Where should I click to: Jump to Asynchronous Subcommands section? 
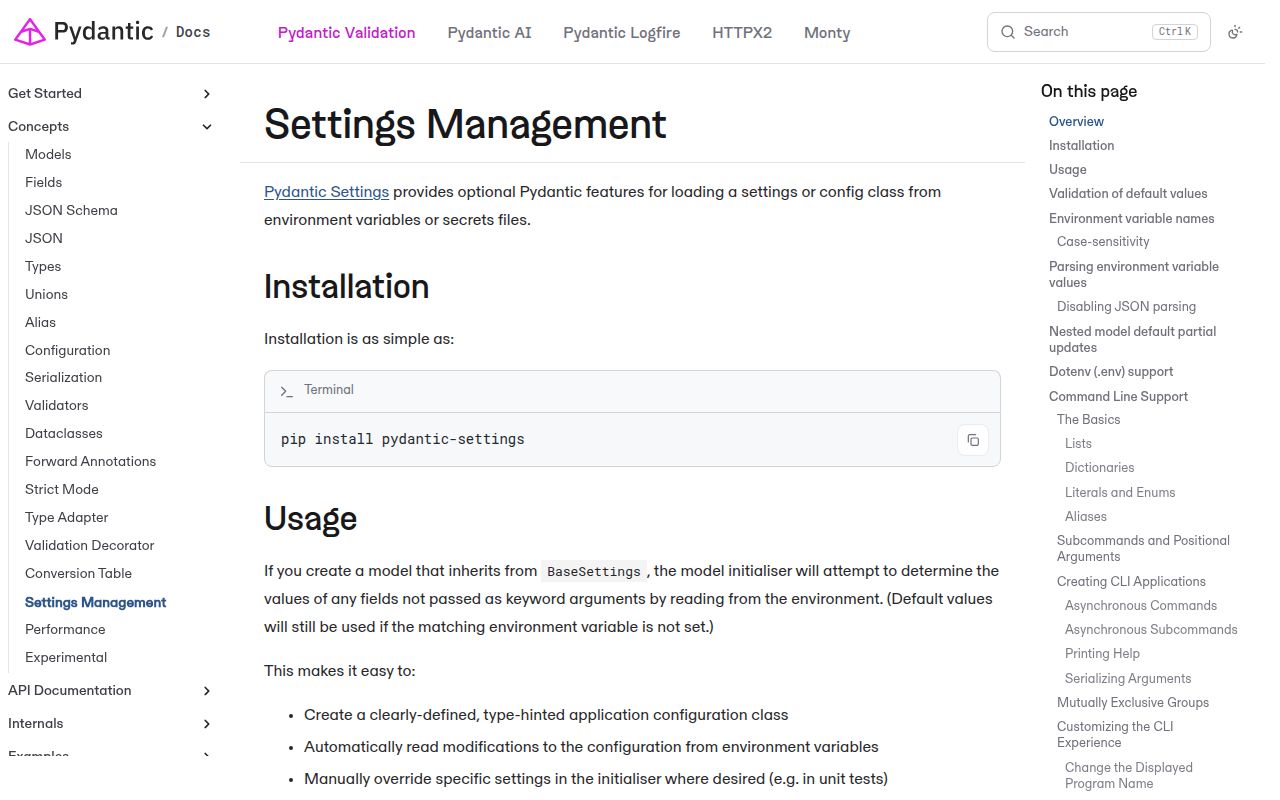(x=1151, y=629)
